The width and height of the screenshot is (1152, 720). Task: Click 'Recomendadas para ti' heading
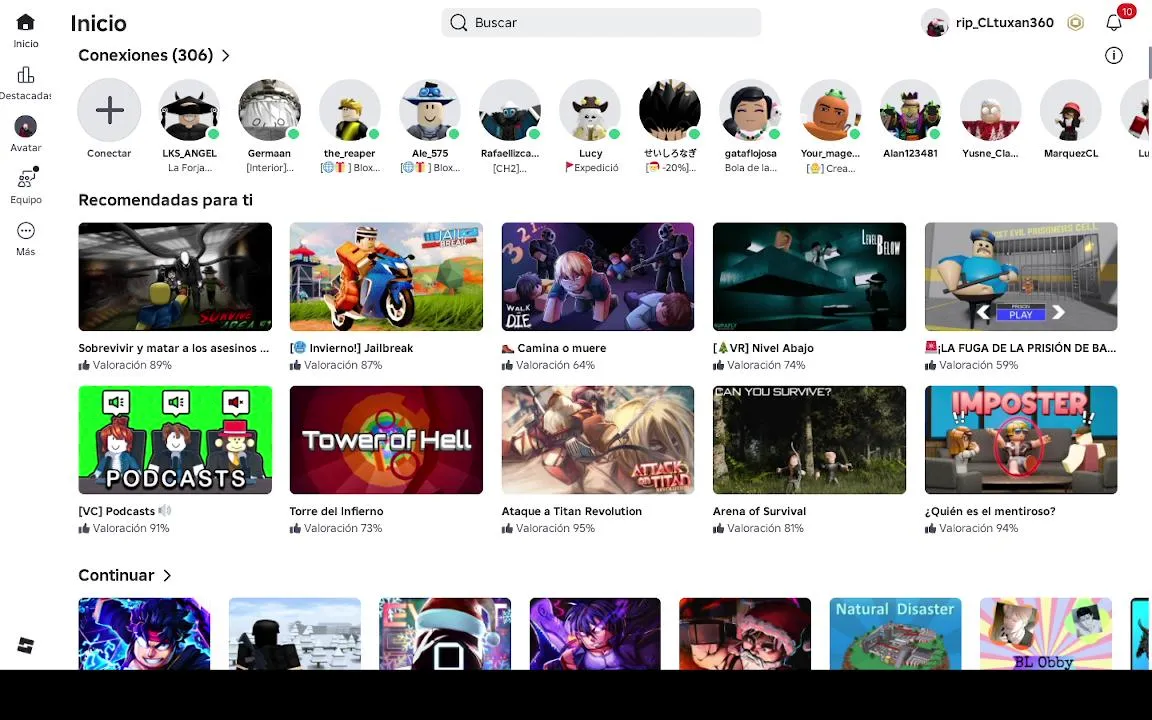click(165, 200)
